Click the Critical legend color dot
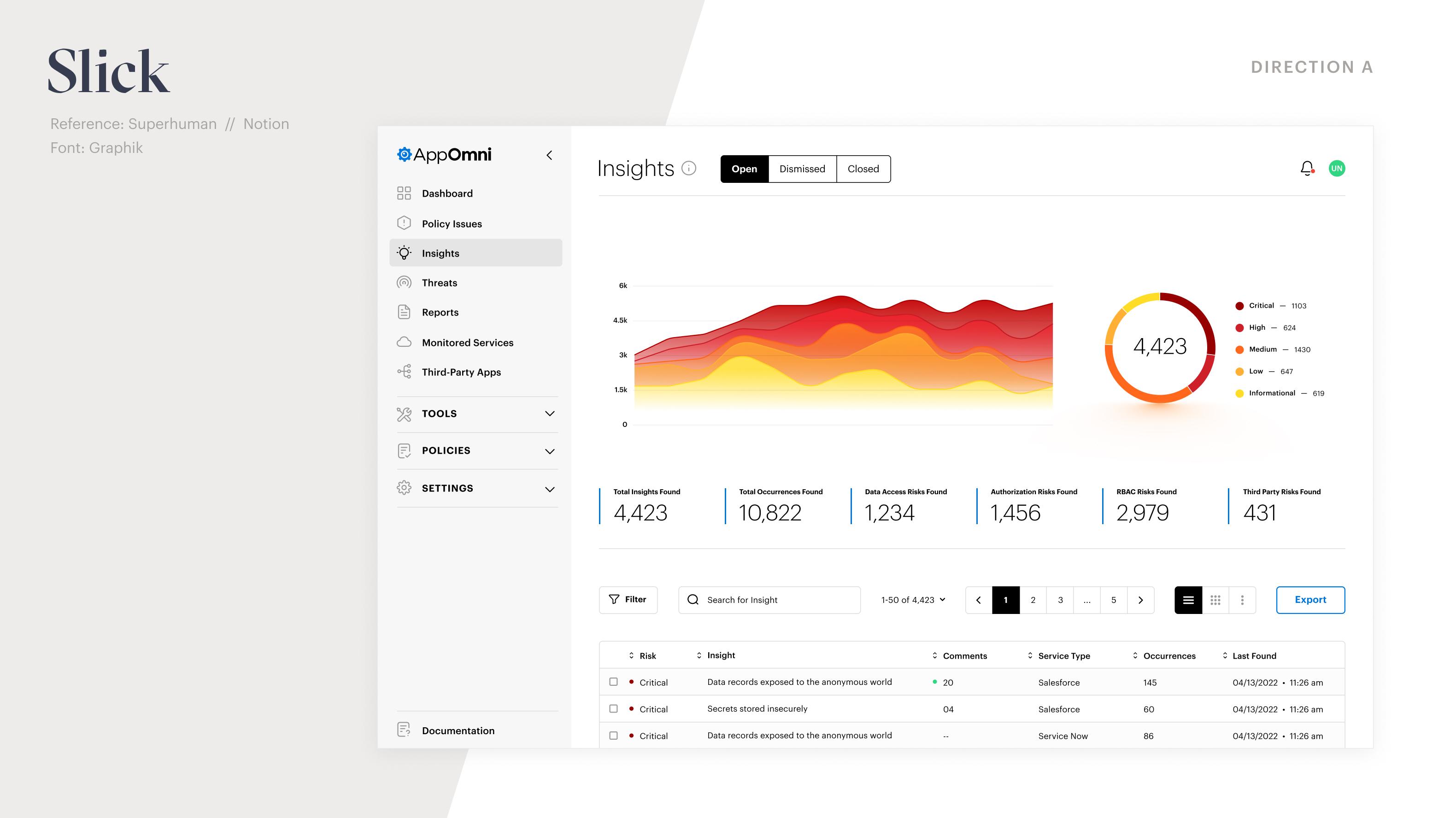This screenshot has width=1456, height=818. click(x=1239, y=306)
